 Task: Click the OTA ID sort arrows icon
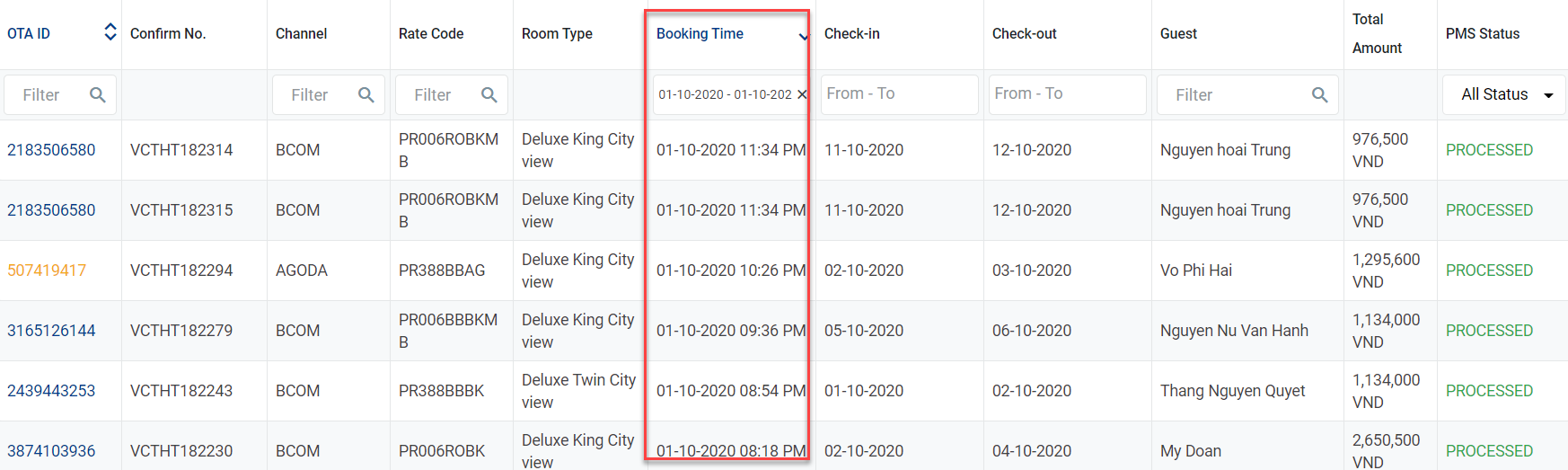pyautogui.click(x=110, y=32)
